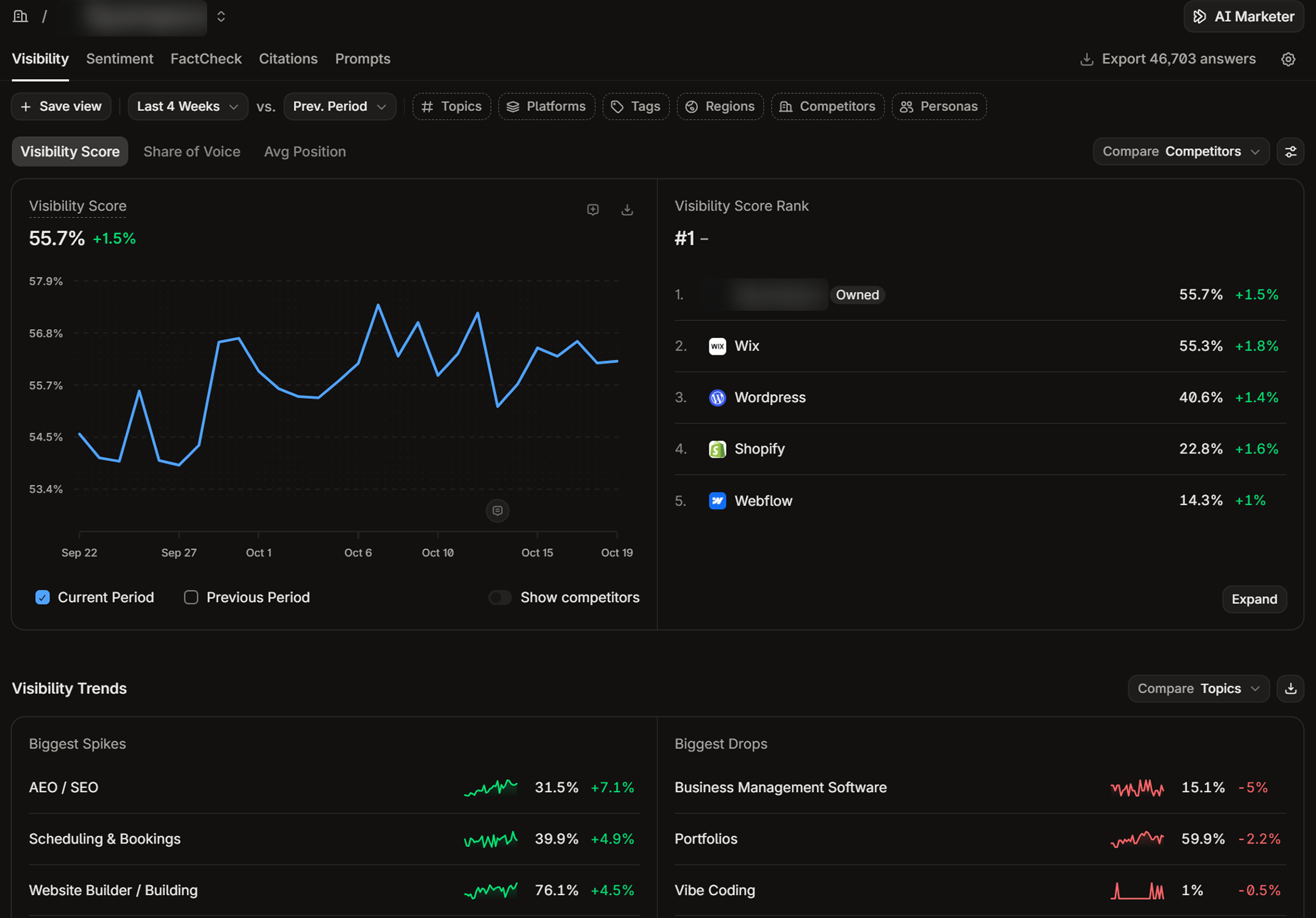Enable the Previous Period checkbox
The image size is (1316, 918).
tap(191, 597)
